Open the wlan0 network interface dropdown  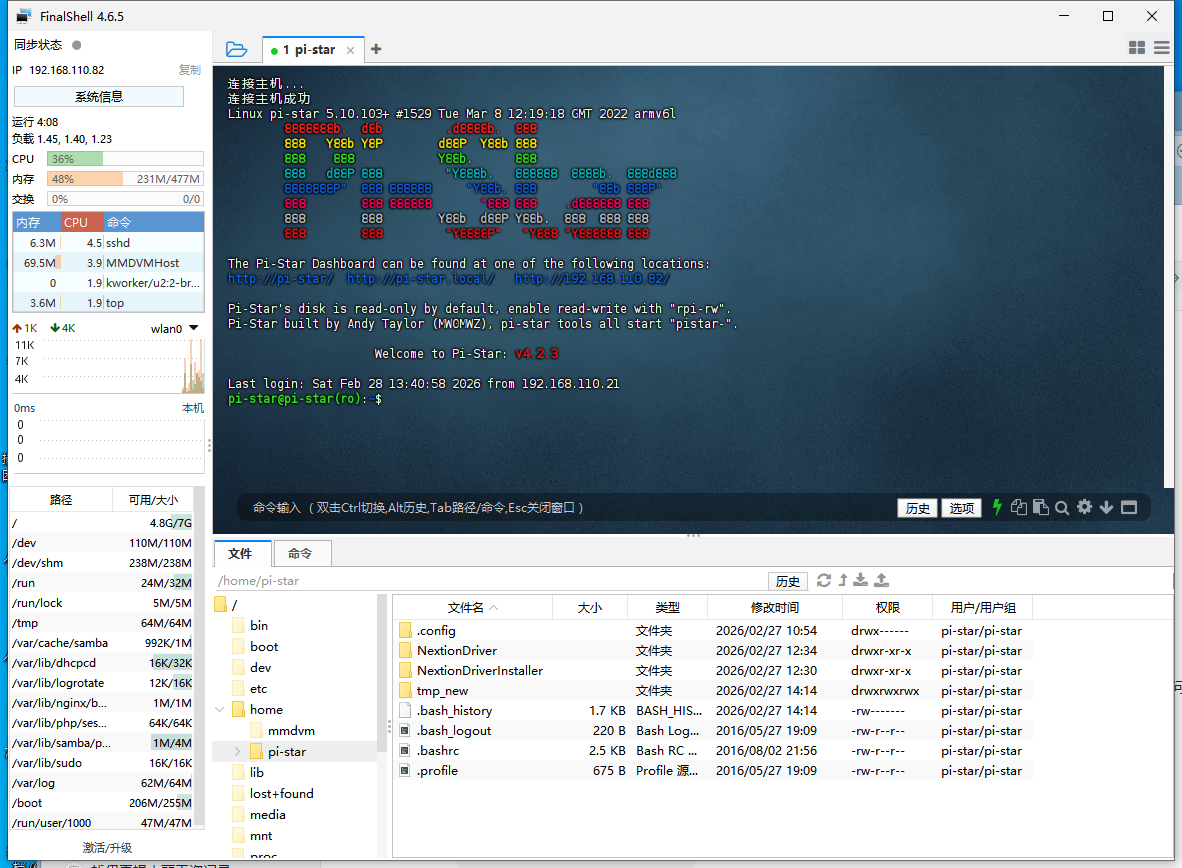[x=194, y=328]
